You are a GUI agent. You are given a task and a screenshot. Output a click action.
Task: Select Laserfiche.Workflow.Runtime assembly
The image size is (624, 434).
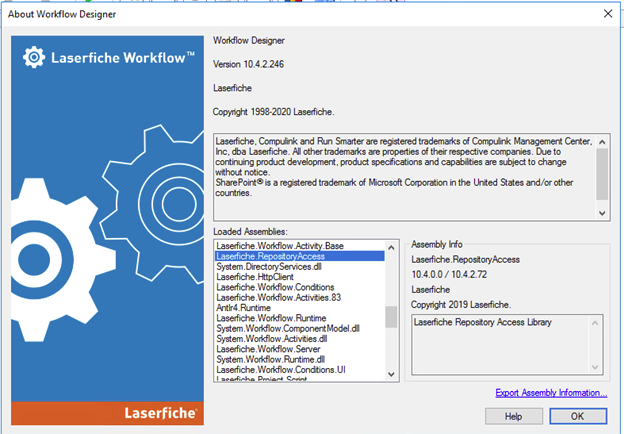pyautogui.click(x=300, y=318)
